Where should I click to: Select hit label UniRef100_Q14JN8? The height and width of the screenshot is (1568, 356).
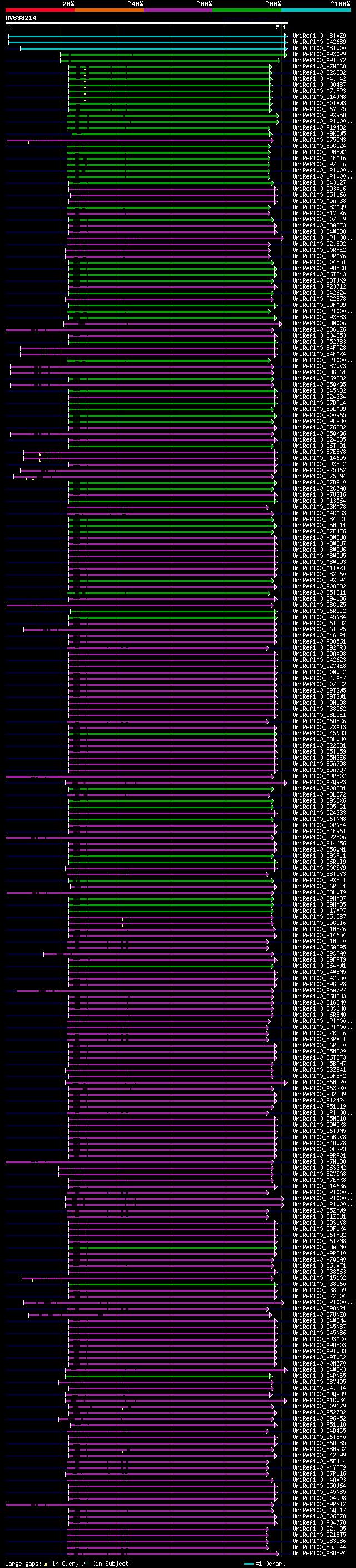coord(319,97)
